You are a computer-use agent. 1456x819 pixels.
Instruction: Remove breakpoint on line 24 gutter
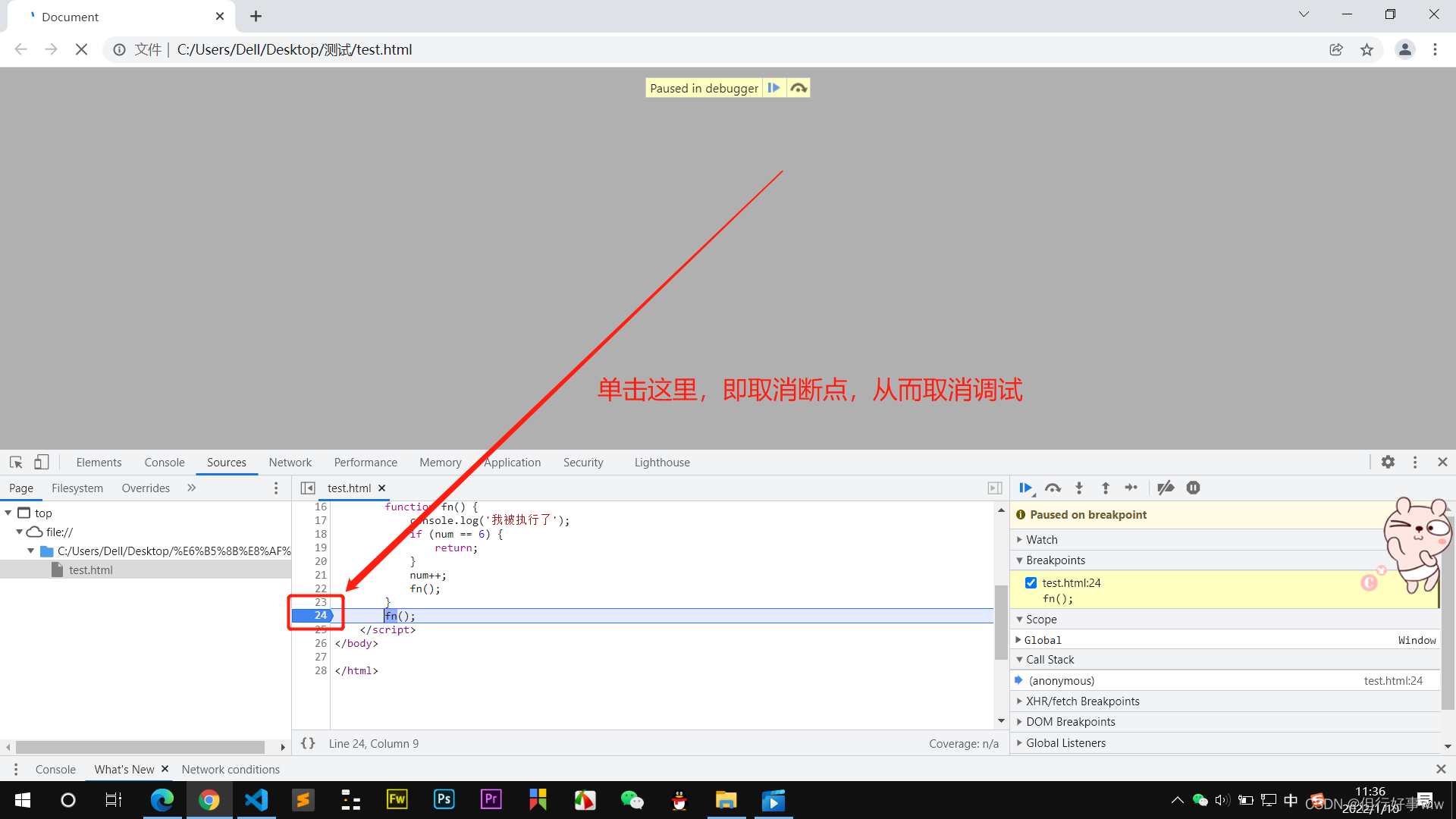pos(312,616)
